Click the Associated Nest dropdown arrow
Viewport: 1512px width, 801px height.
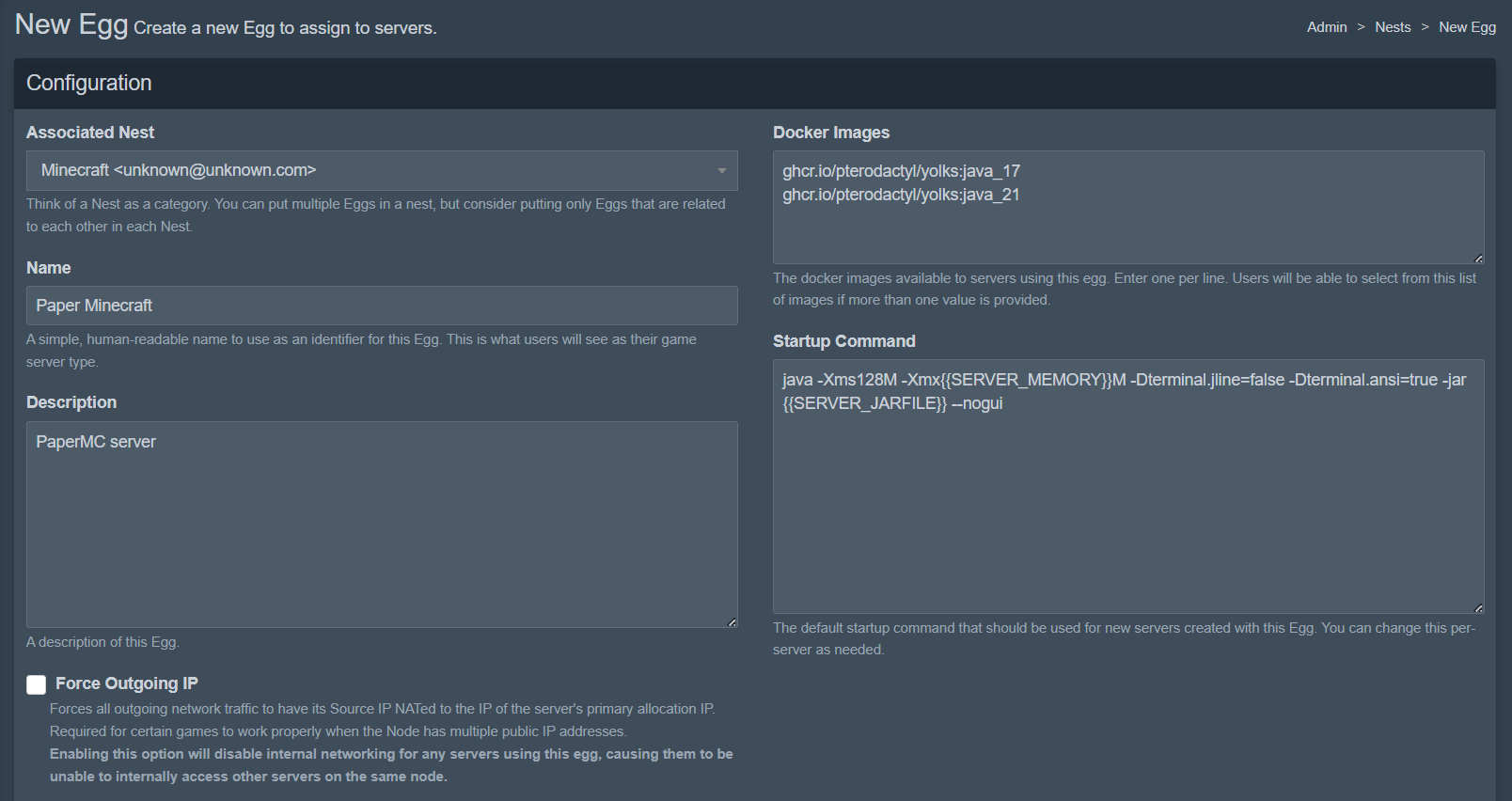tap(722, 171)
